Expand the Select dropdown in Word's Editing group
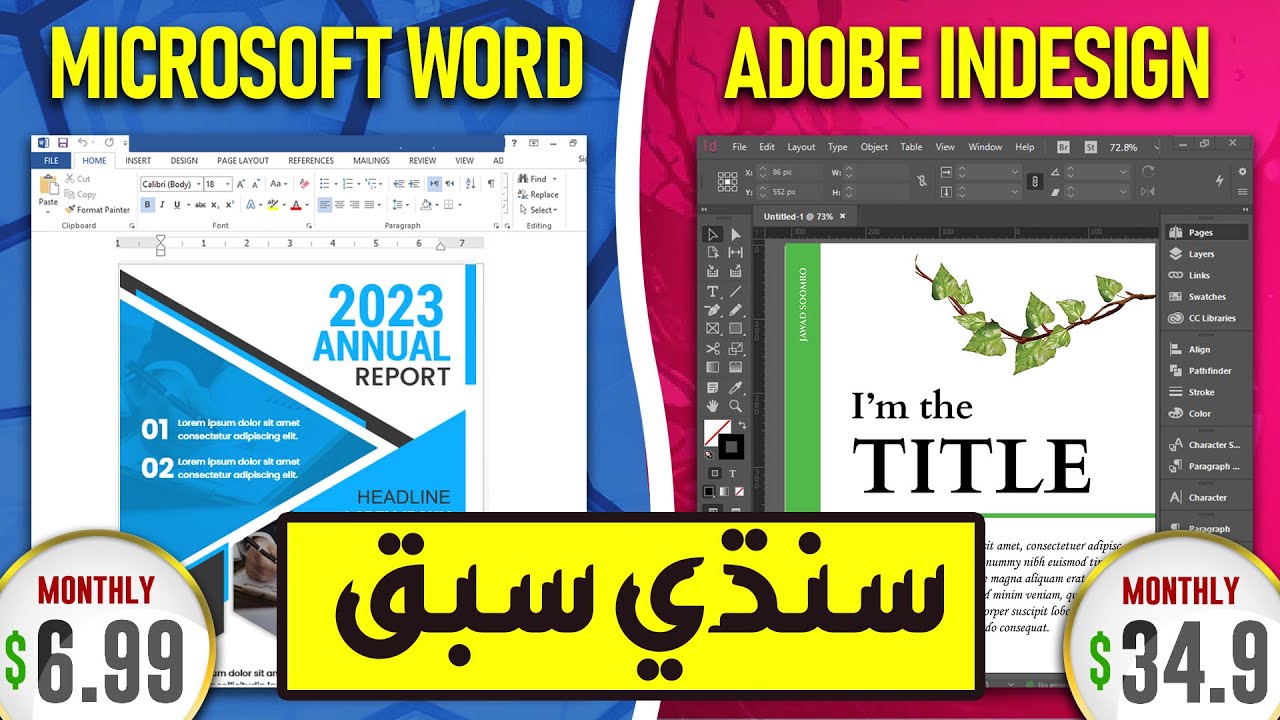 click(541, 209)
